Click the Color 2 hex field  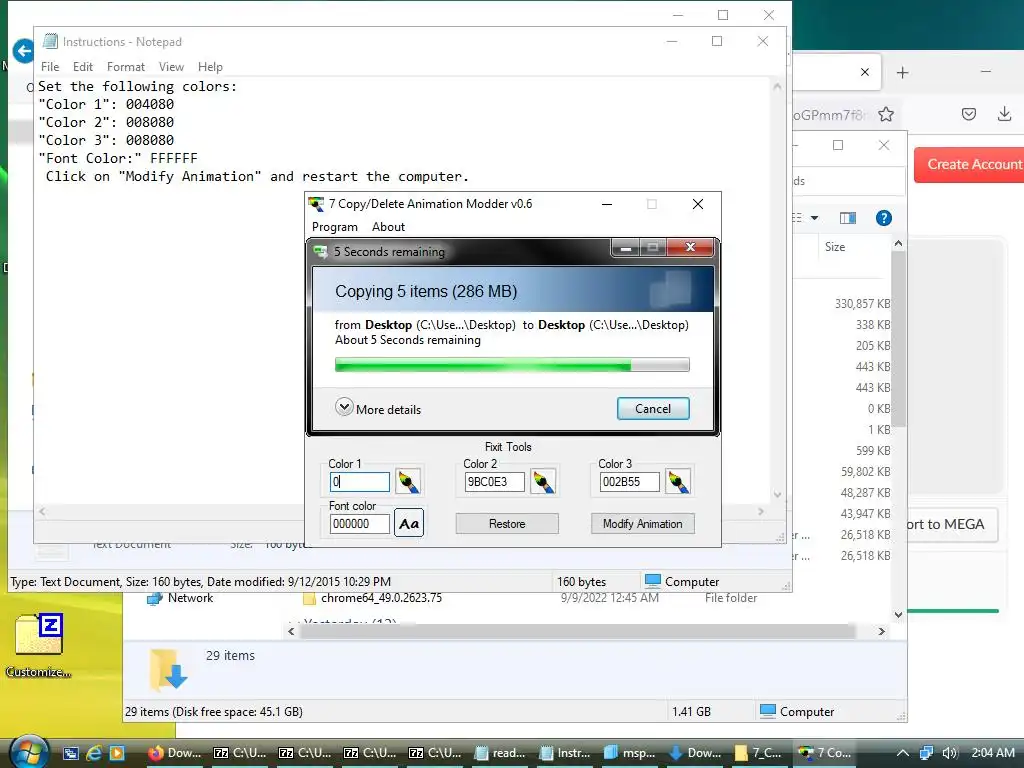point(494,482)
